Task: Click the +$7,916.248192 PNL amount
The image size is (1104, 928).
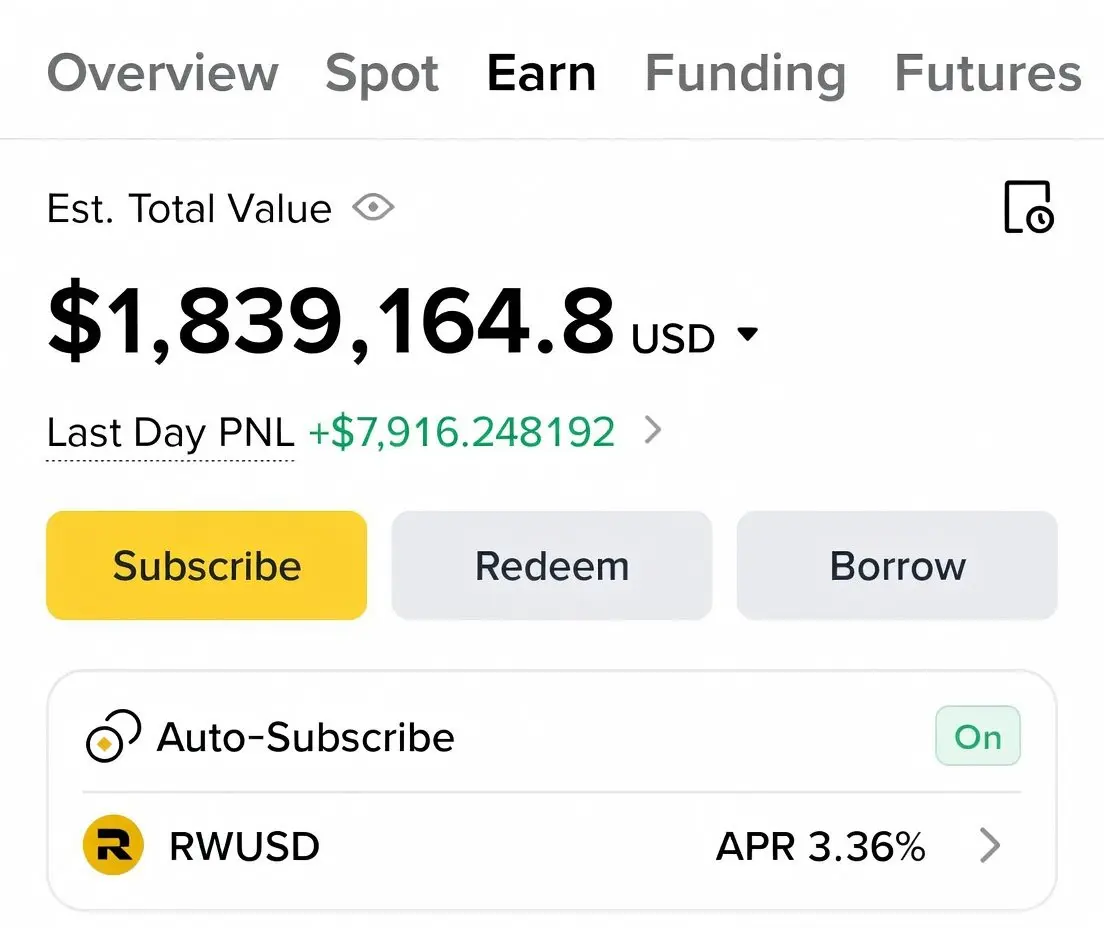Action: [462, 432]
